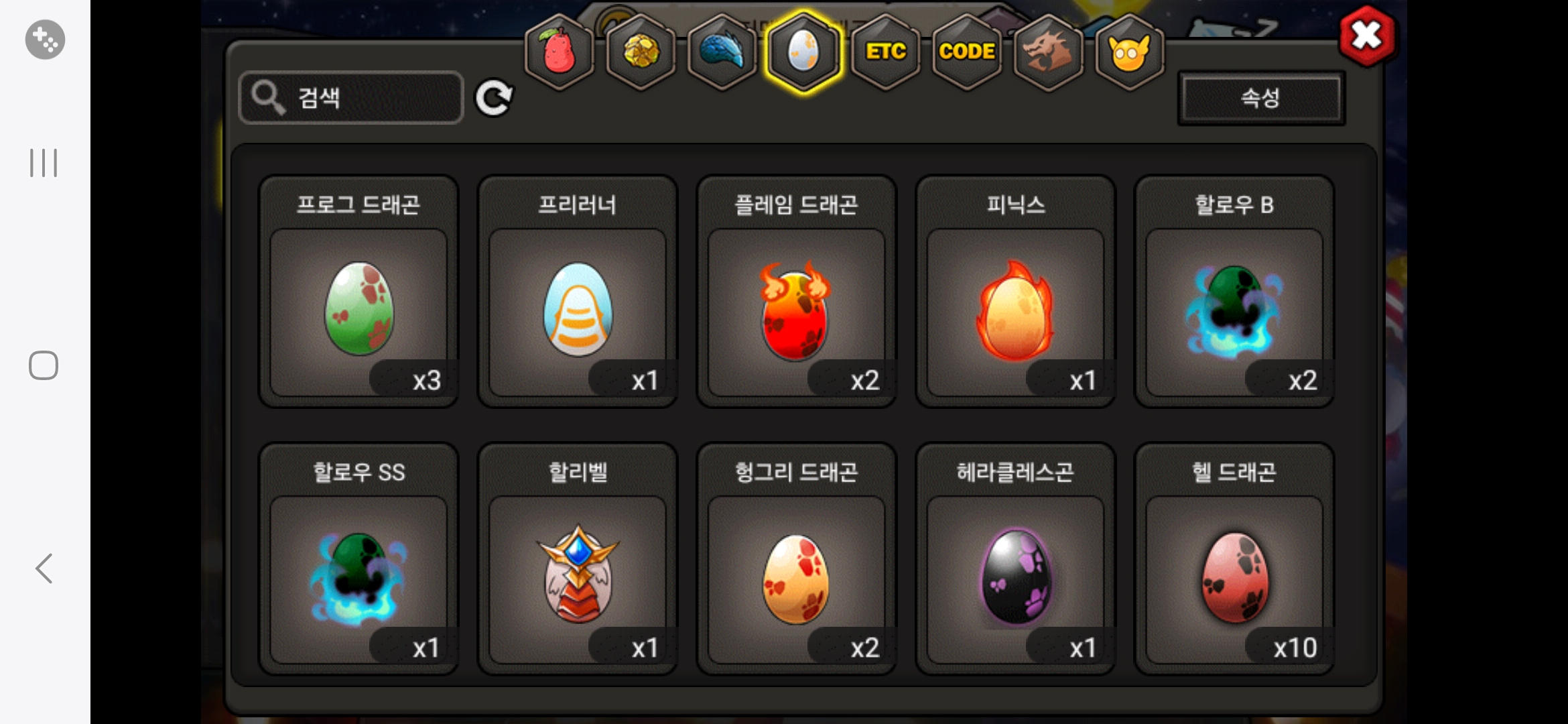Open the blue dragon category tab

(x=722, y=52)
